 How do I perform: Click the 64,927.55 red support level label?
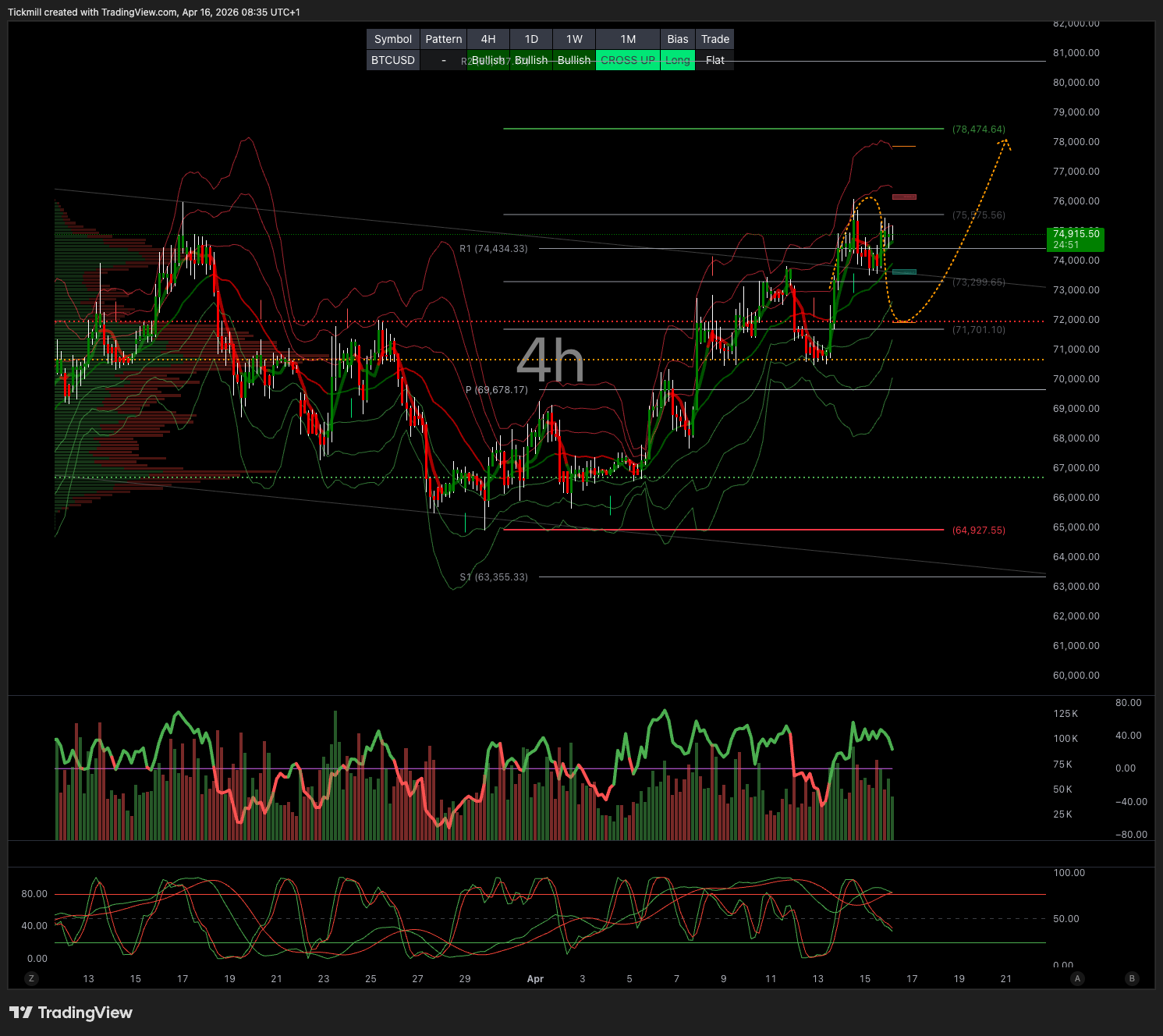point(978,530)
